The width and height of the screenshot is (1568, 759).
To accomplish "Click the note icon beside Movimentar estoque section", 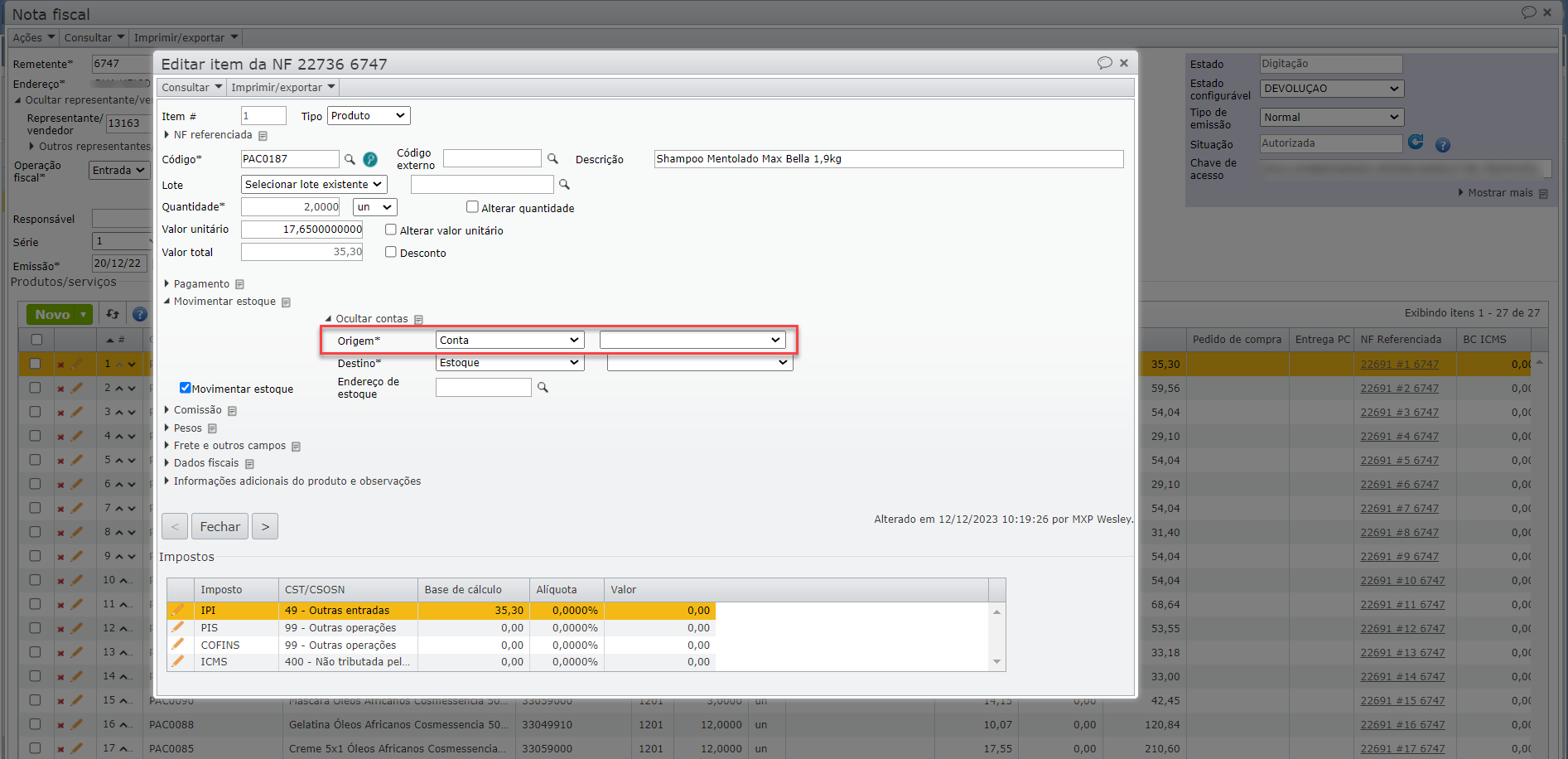I will [286, 302].
